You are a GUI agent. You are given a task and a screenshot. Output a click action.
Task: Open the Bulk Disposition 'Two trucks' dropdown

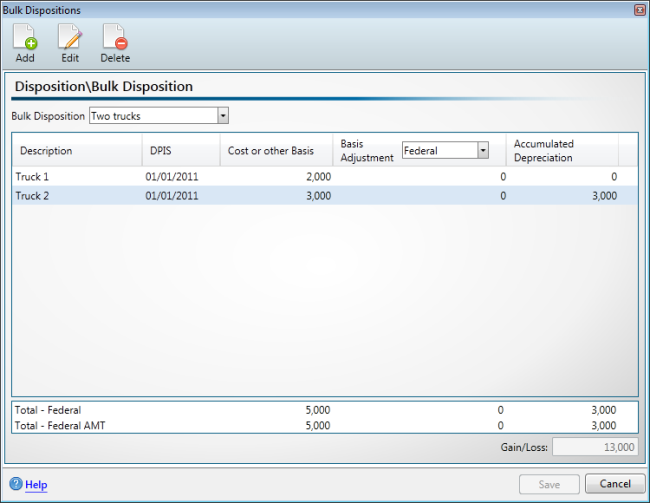click(223, 116)
